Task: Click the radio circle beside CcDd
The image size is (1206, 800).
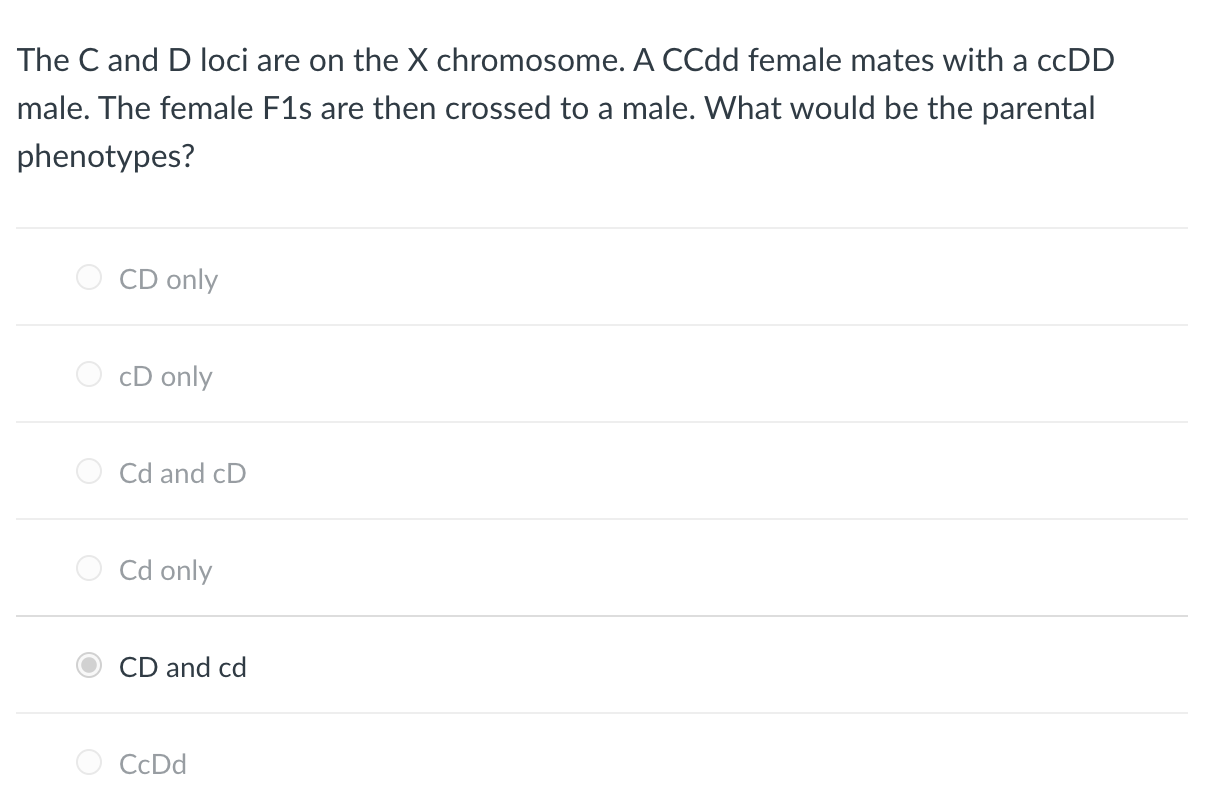Action: (x=88, y=762)
